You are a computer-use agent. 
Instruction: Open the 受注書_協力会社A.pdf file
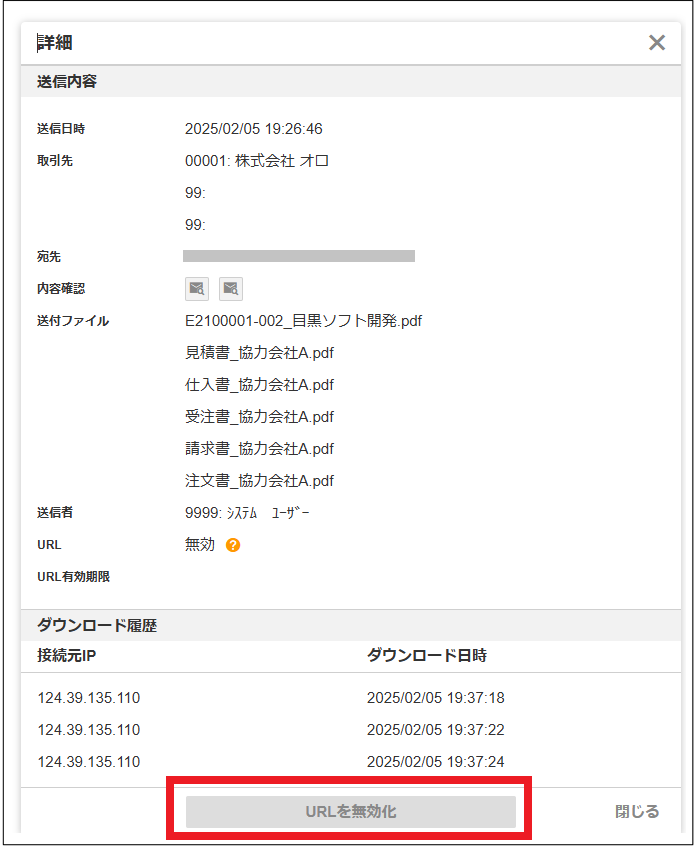coord(259,417)
